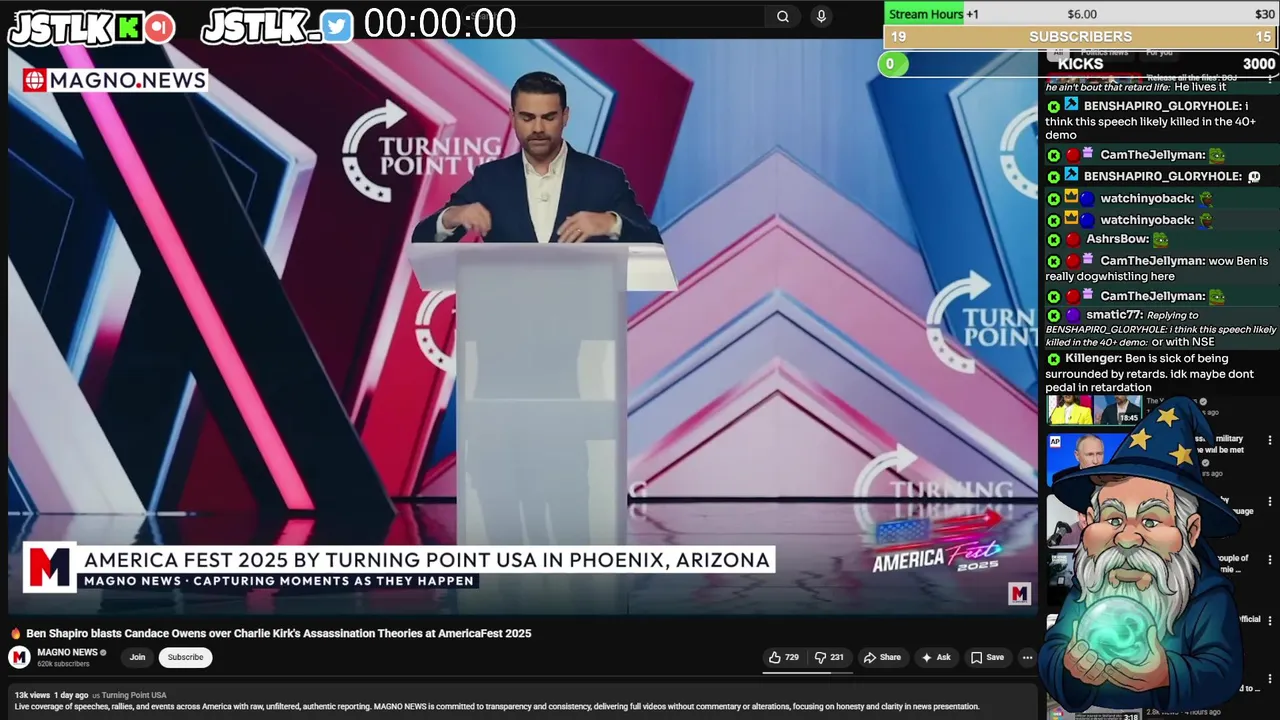Screen dimensions: 1280x720
Task: Click the red record icon in overlay
Action: (159, 28)
